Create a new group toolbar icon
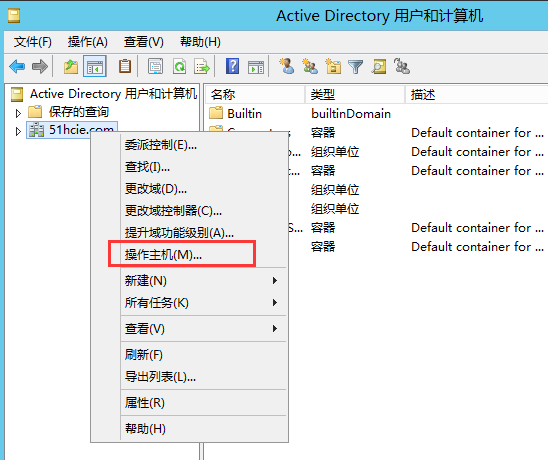Screen dimensions: 548x460 tap(310, 66)
